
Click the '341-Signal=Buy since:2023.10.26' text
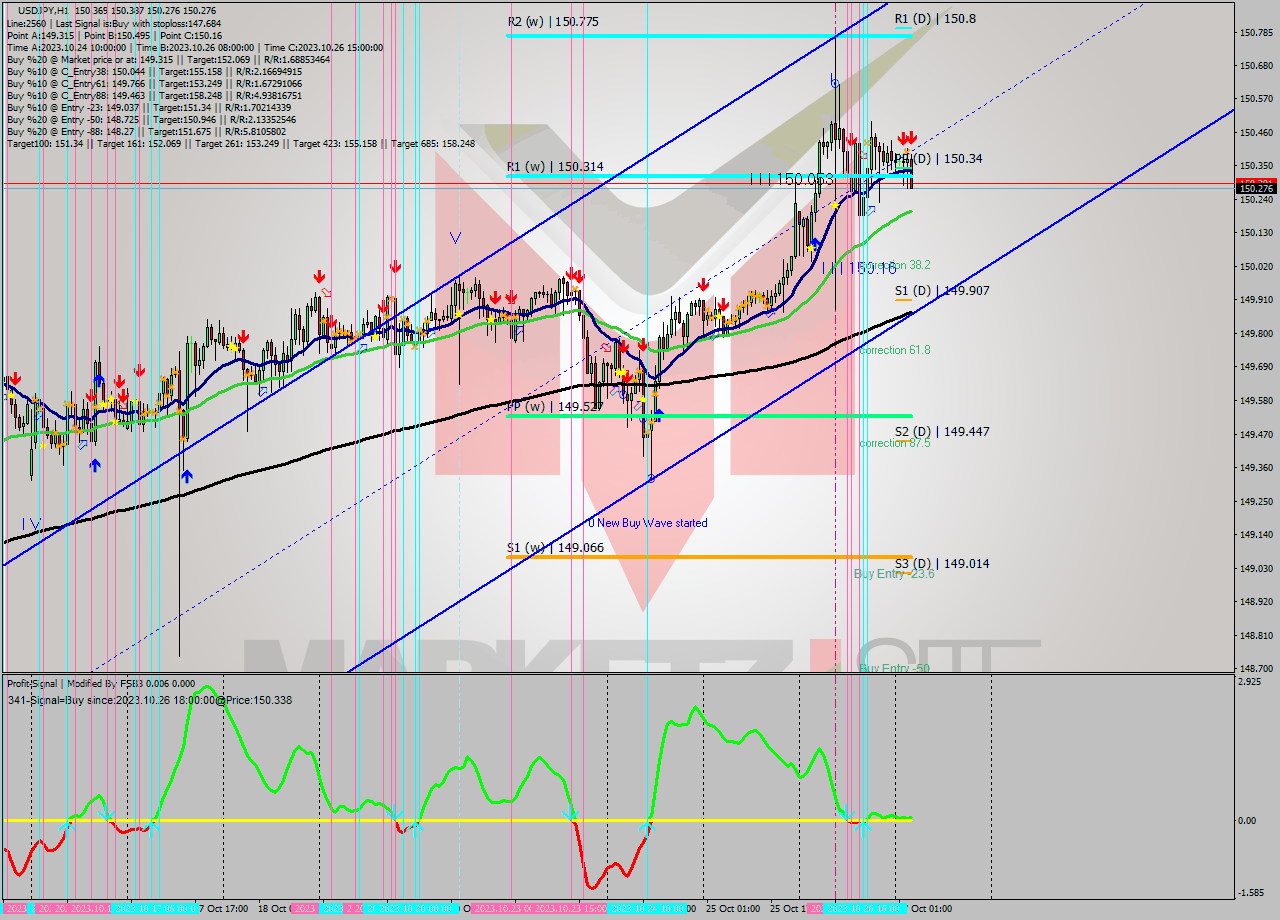pos(100,700)
